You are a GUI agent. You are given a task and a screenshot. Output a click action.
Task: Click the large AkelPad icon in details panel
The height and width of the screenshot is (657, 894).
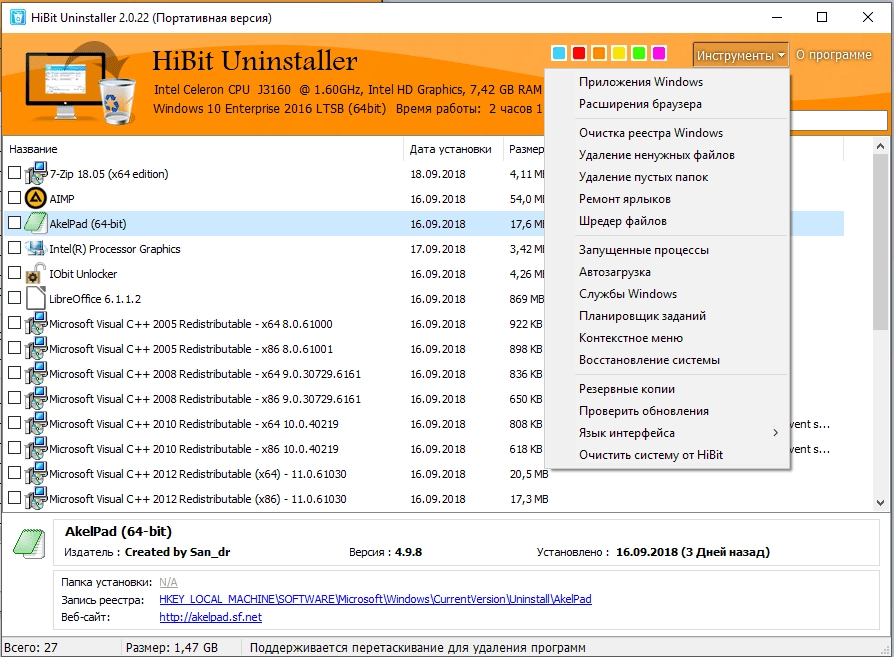click(29, 544)
